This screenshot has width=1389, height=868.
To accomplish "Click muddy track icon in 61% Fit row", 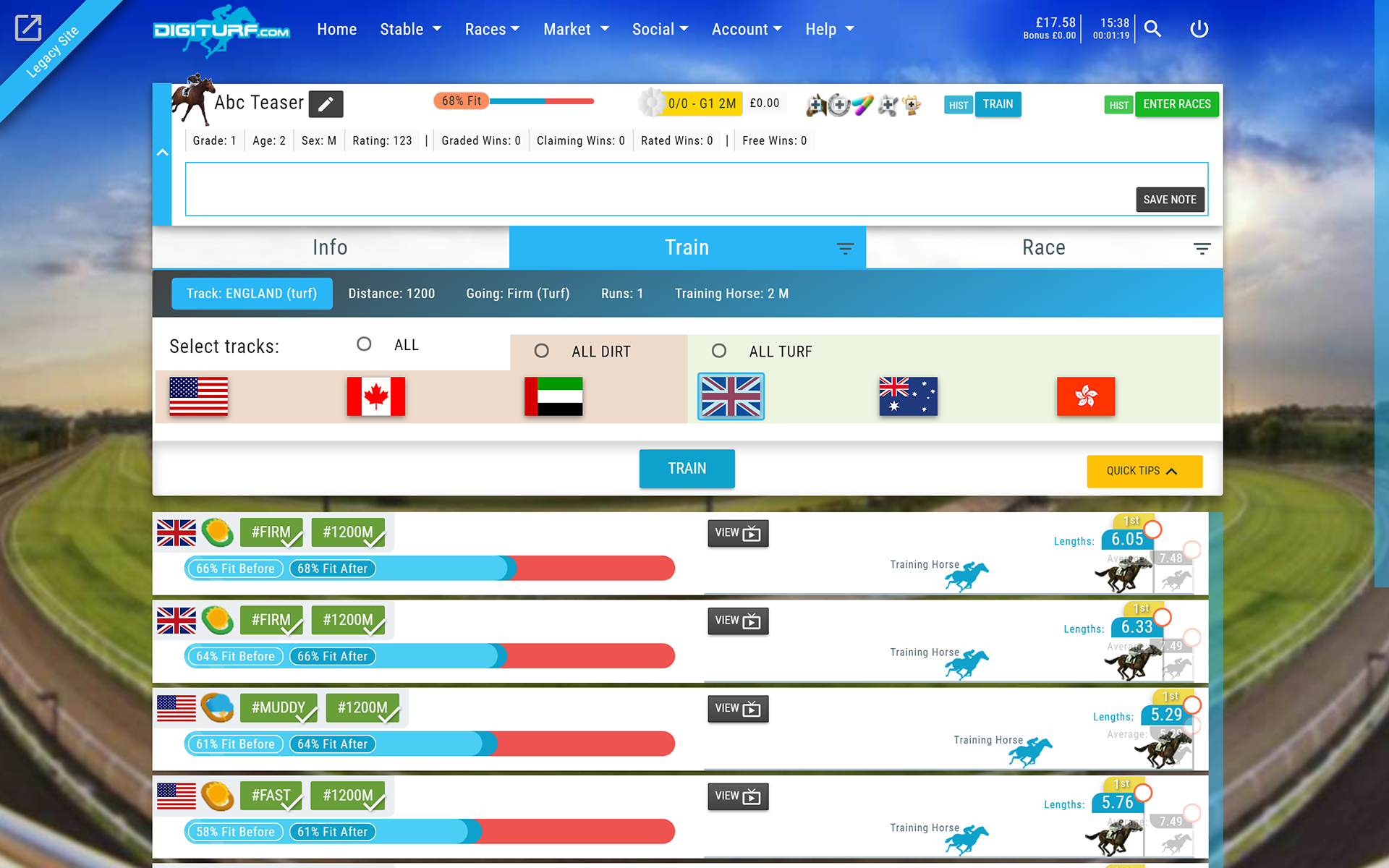I will tap(217, 707).
